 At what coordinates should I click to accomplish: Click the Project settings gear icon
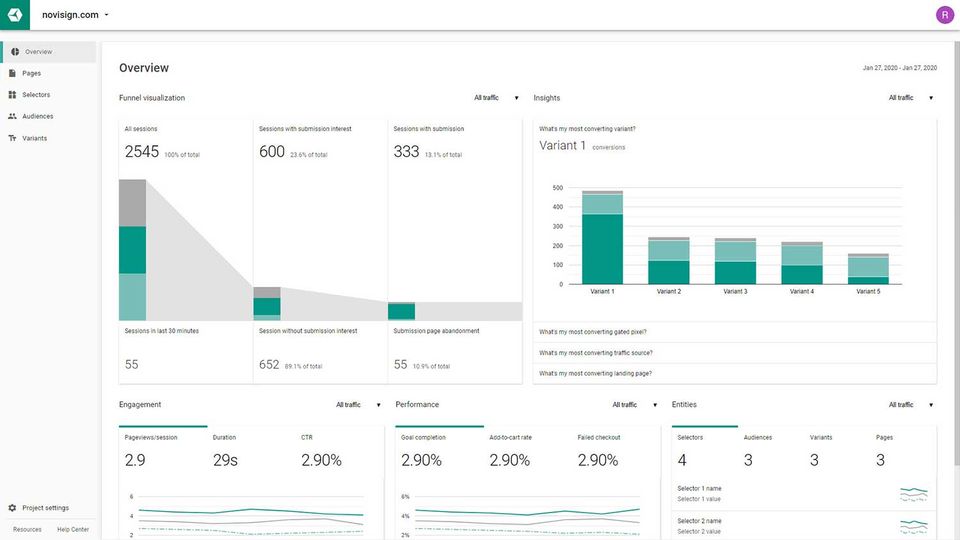12,508
